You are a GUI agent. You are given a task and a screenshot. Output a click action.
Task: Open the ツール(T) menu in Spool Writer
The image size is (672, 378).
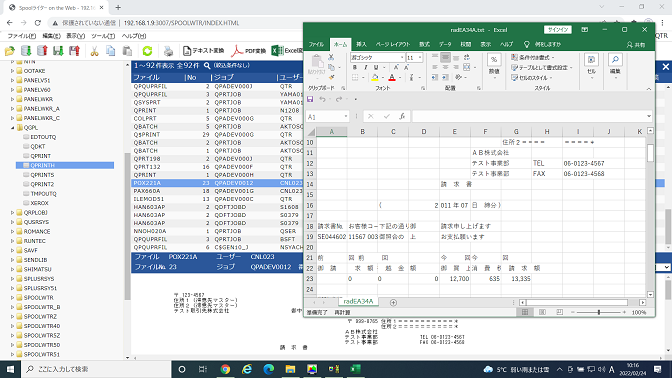[x=103, y=36]
